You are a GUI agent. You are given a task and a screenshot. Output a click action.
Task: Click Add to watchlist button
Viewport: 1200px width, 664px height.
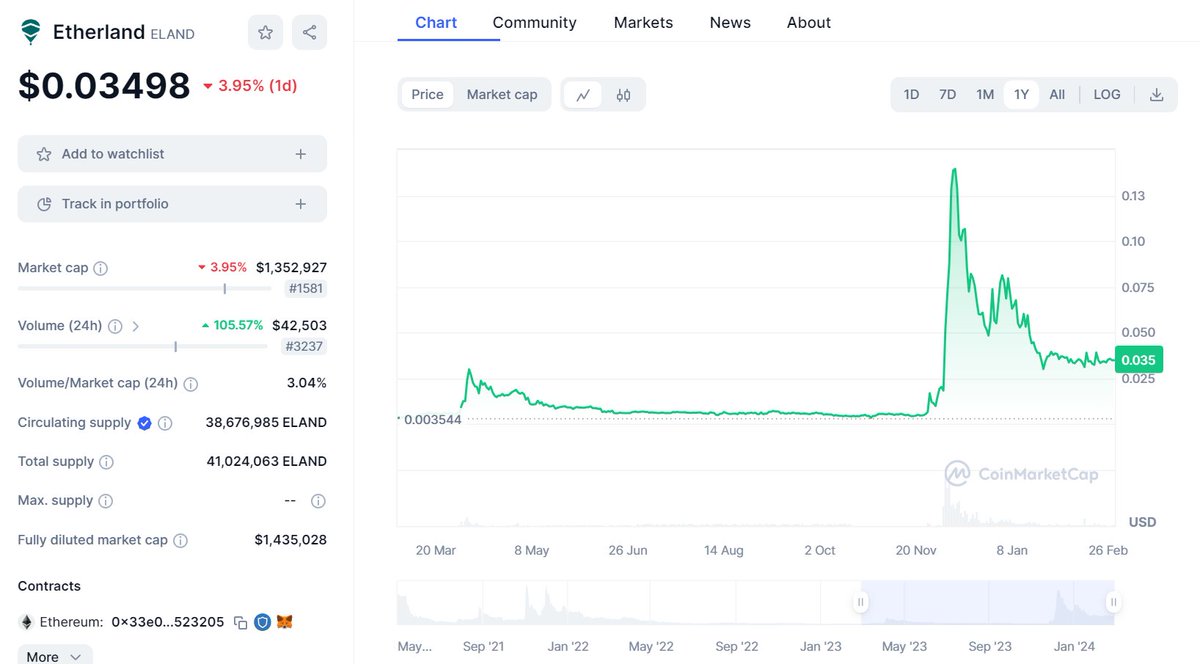(172, 154)
